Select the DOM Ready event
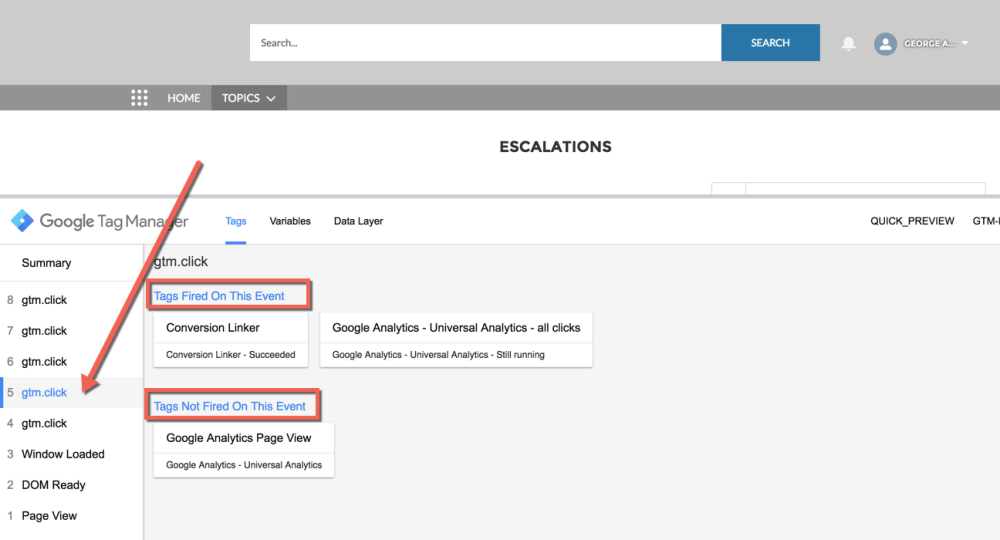Image resolution: width=1000 pixels, height=540 pixels. 71,485
